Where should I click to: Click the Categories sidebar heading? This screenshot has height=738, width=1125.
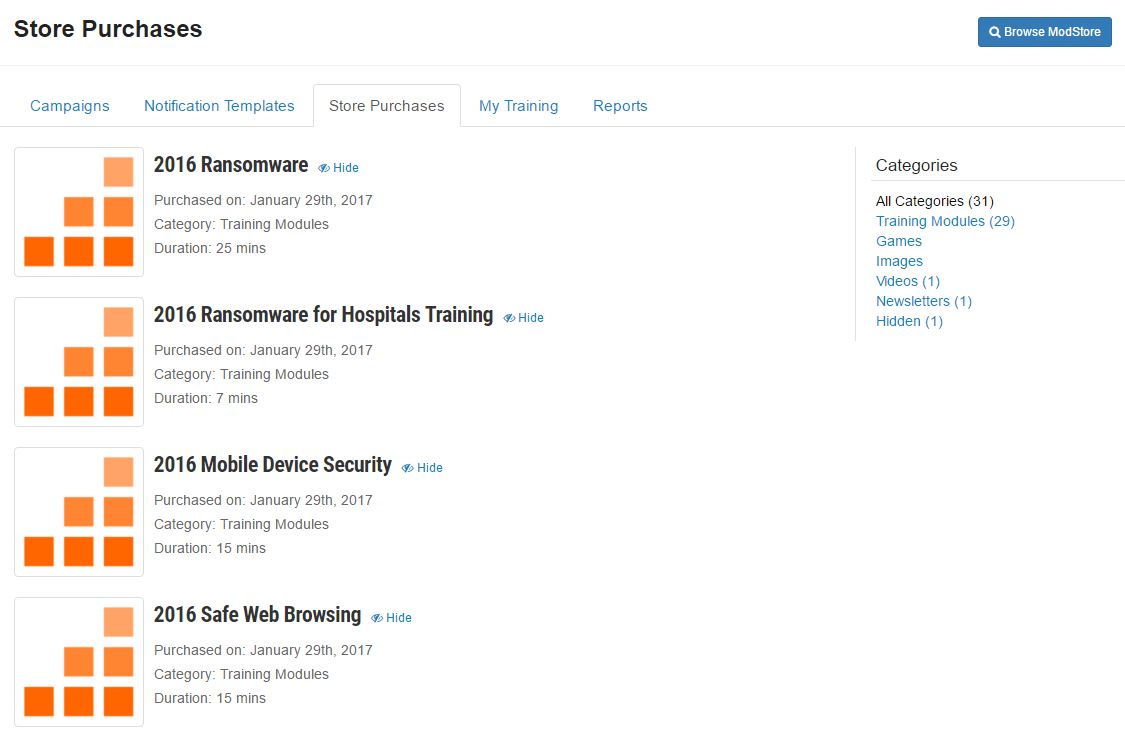(x=917, y=166)
